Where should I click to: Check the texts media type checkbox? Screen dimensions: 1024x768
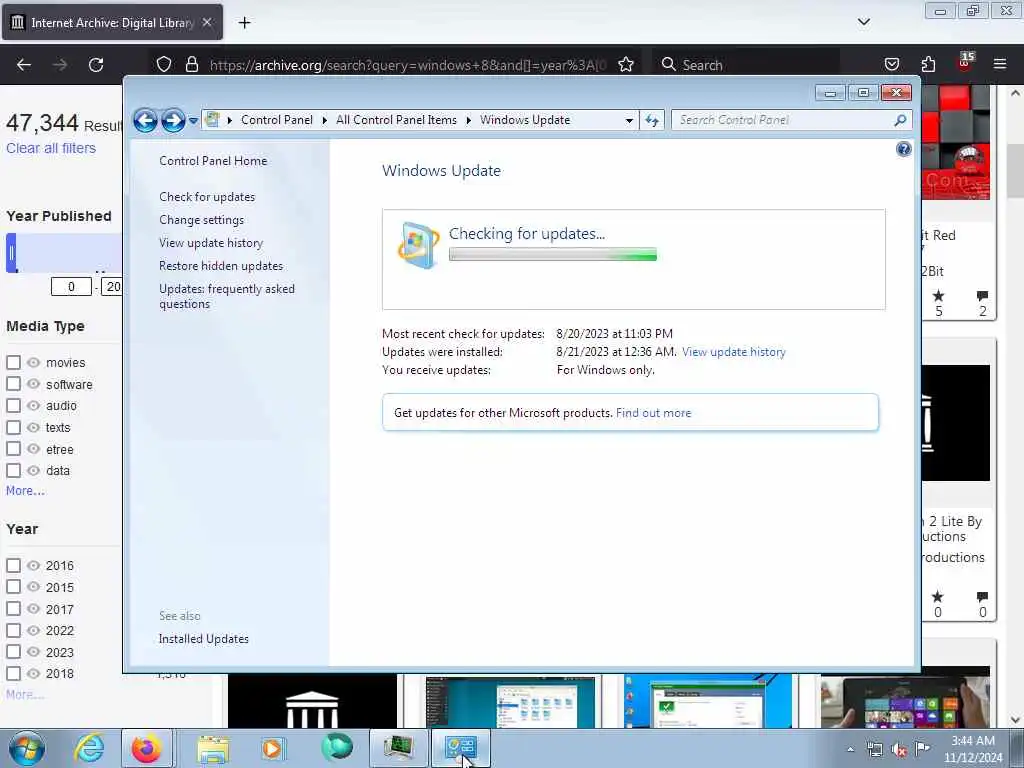click(x=13, y=428)
